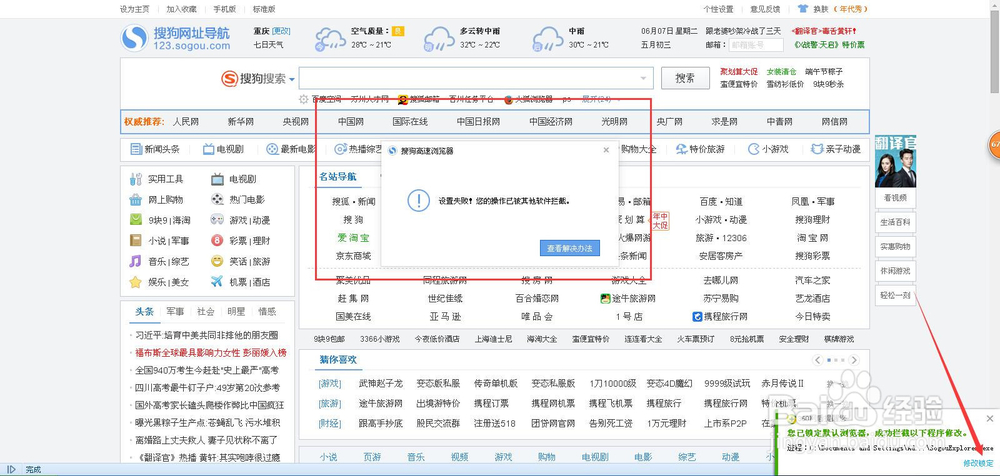Click the 网上购物 shopping basket icon

135,200
